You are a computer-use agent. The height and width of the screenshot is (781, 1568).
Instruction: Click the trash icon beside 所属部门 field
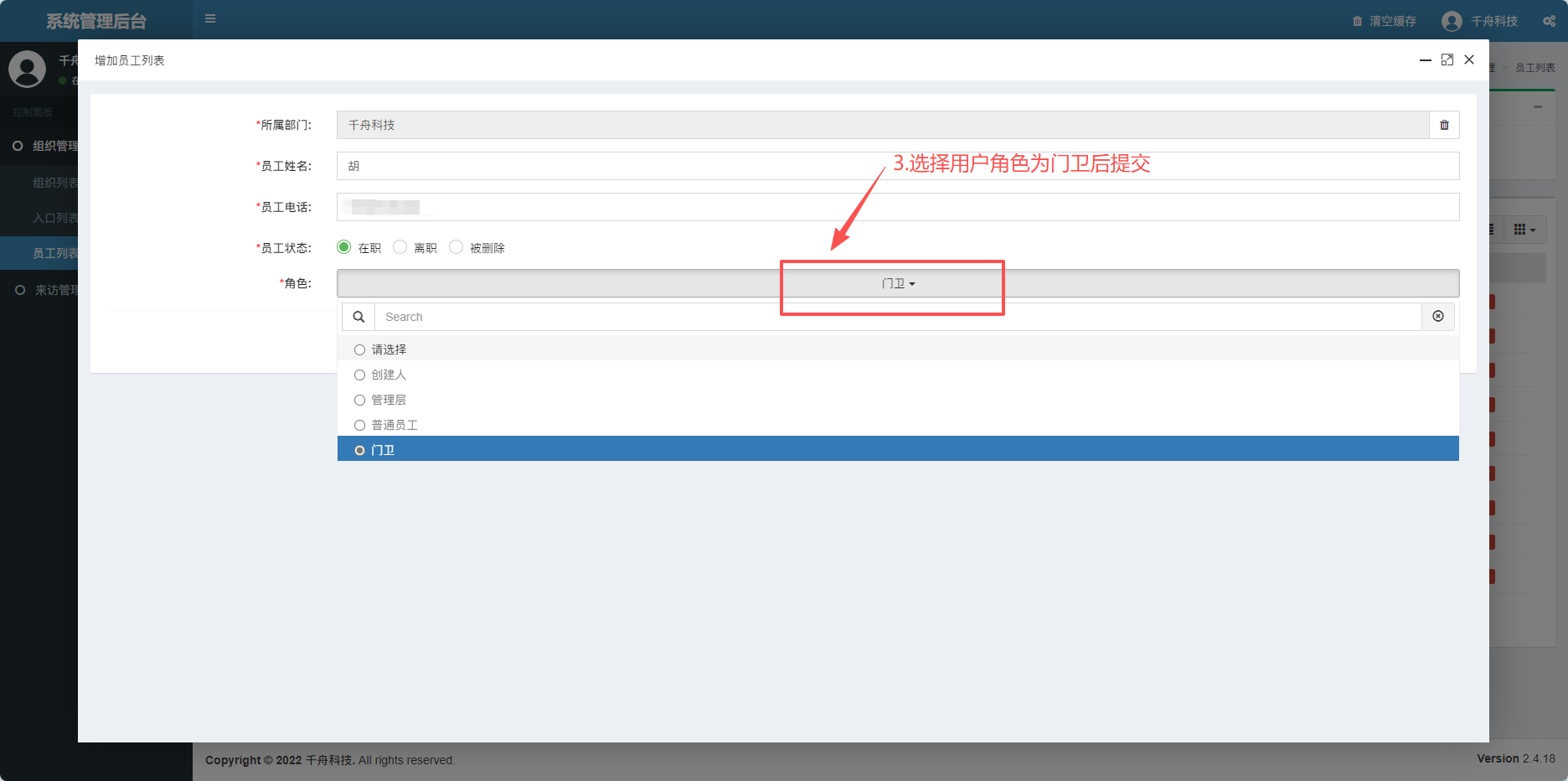tap(1444, 125)
